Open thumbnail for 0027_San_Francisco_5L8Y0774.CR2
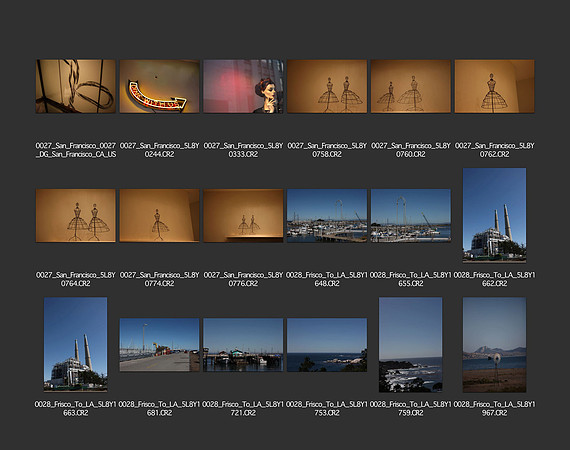Viewport: 570px width, 450px height. 160,216
